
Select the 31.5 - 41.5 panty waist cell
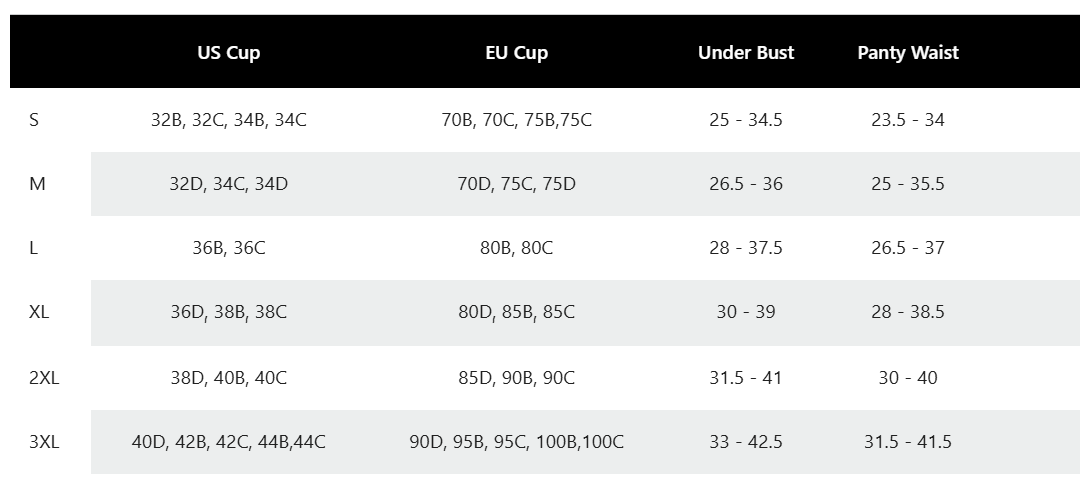(908, 442)
